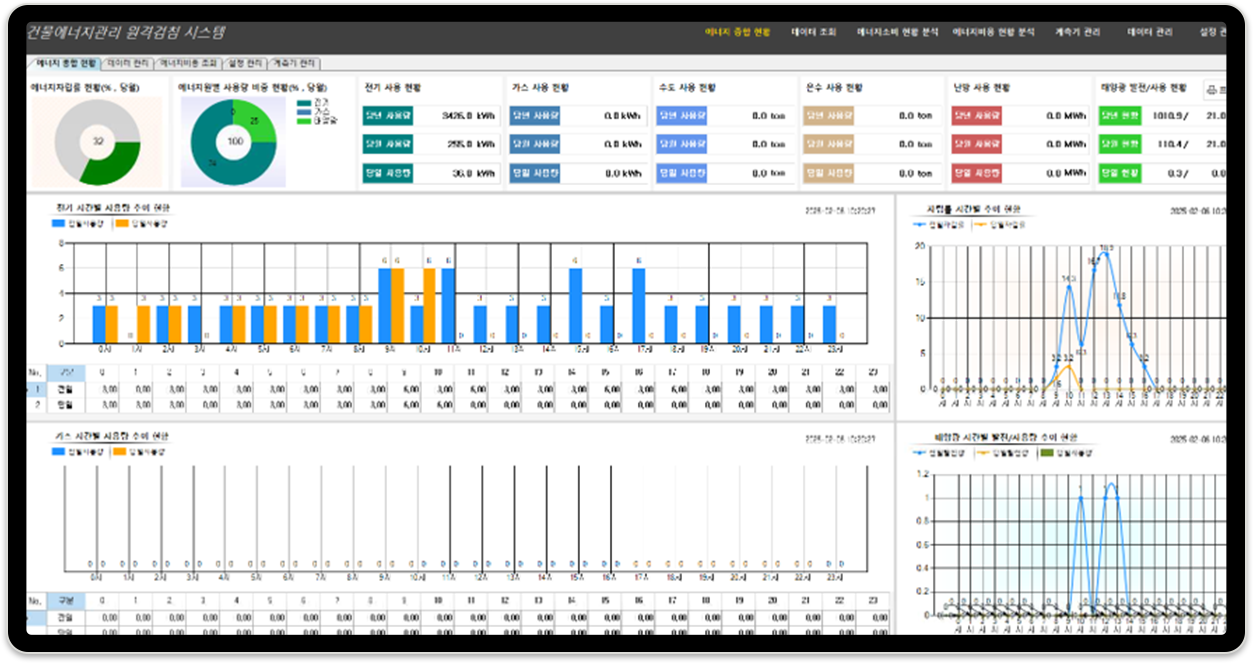Open 데이터 조회 in top navigation

pyautogui.click(x=813, y=32)
